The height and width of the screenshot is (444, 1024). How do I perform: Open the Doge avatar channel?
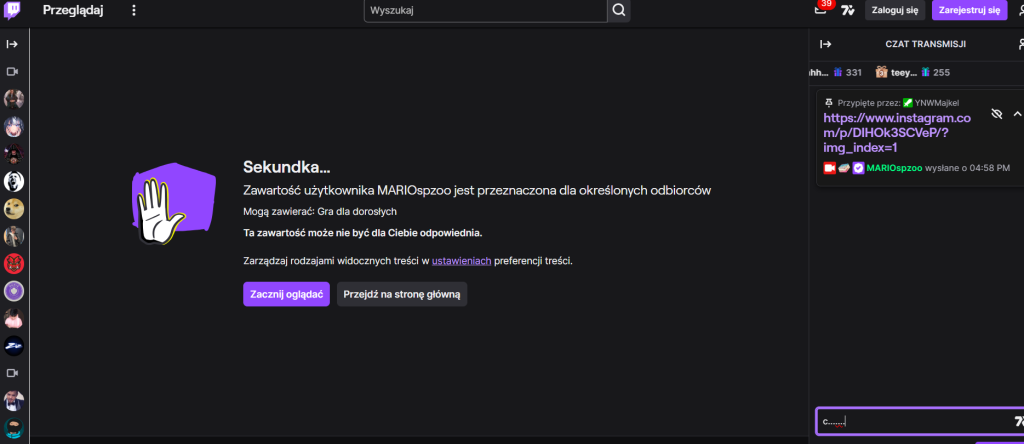pyautogui.click(x=14, y=208)
